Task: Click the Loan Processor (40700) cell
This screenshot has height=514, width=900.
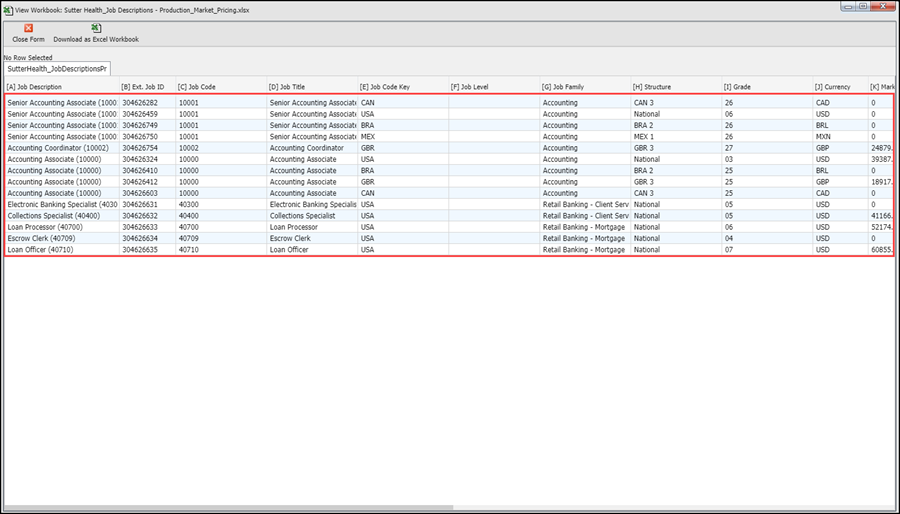Action: pos(62,227)
